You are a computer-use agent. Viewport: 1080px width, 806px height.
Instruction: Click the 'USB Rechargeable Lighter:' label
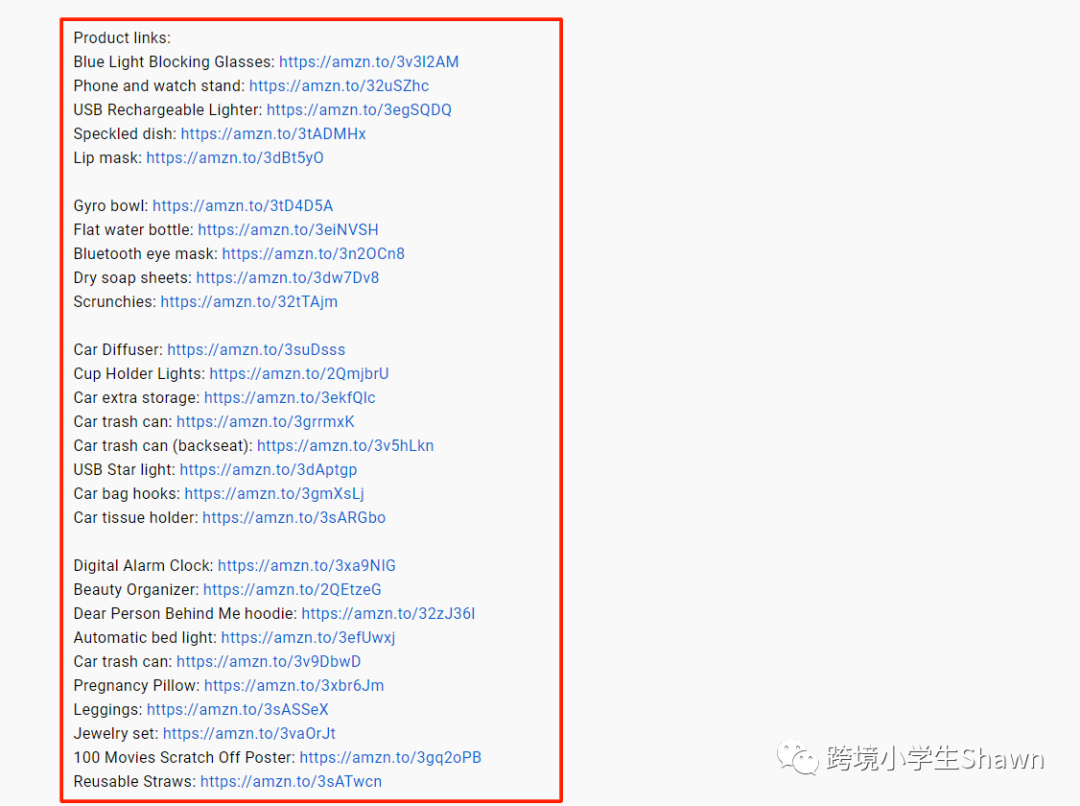(168, 110)
